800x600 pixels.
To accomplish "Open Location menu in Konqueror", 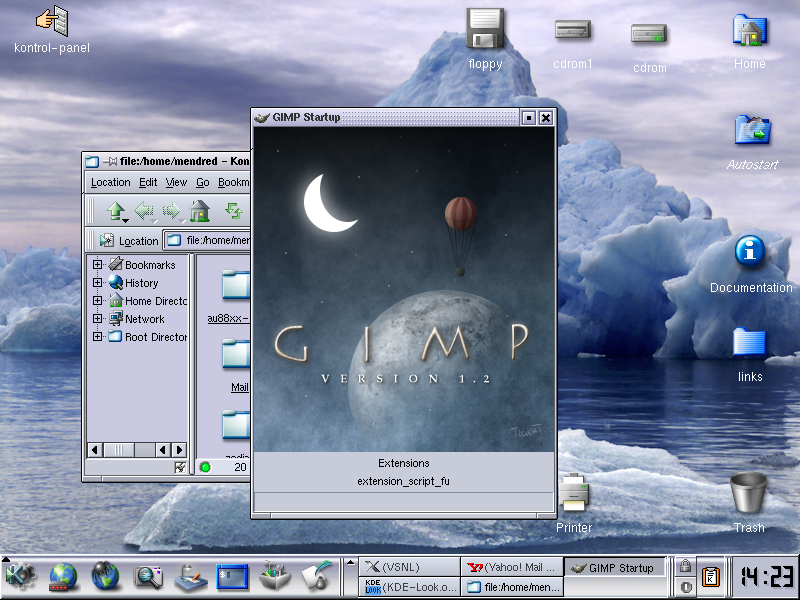I will 110,182.
